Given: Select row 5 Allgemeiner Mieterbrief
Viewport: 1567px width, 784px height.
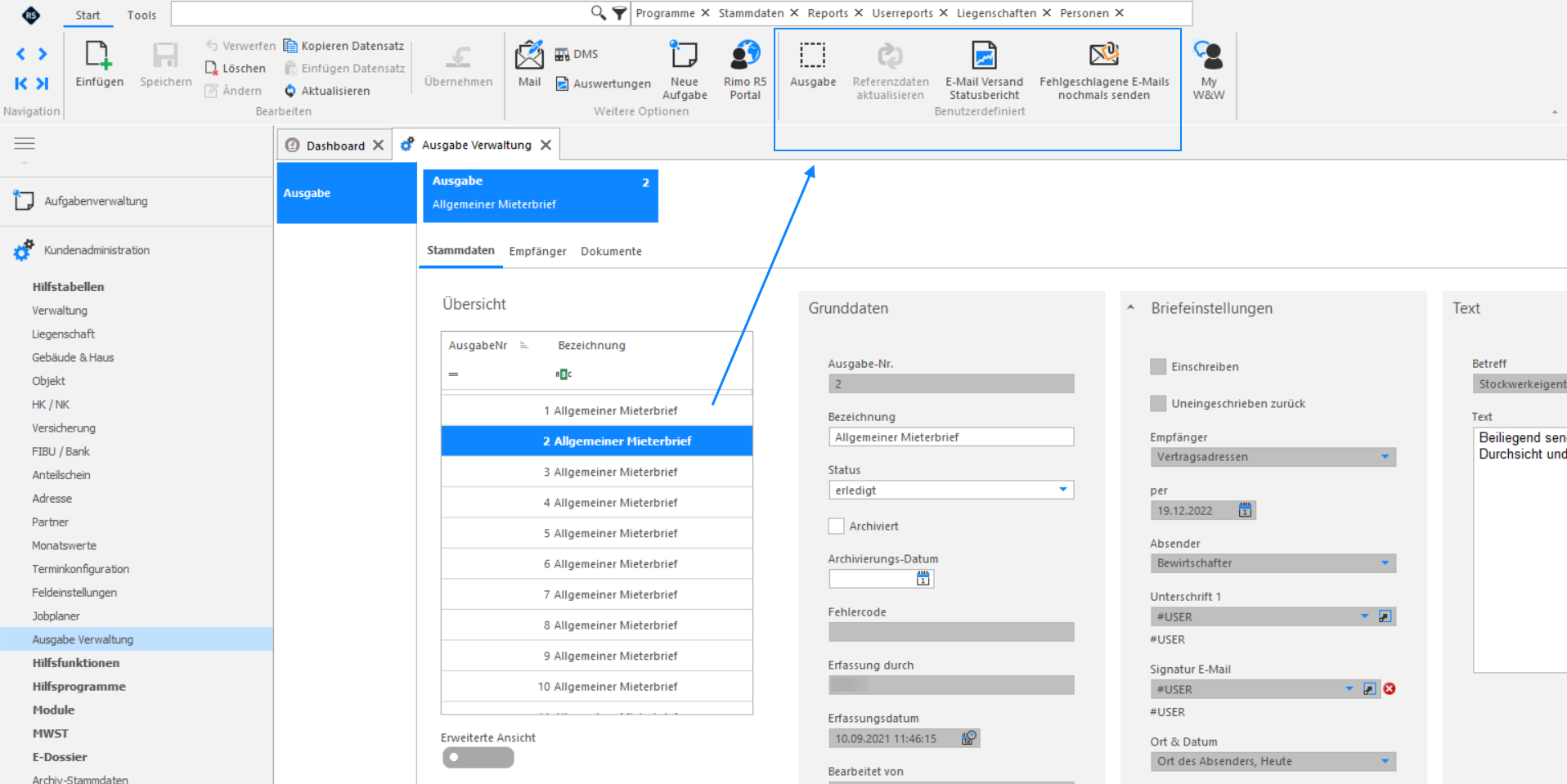Looking at the screenshot, I should click(596, 533).
